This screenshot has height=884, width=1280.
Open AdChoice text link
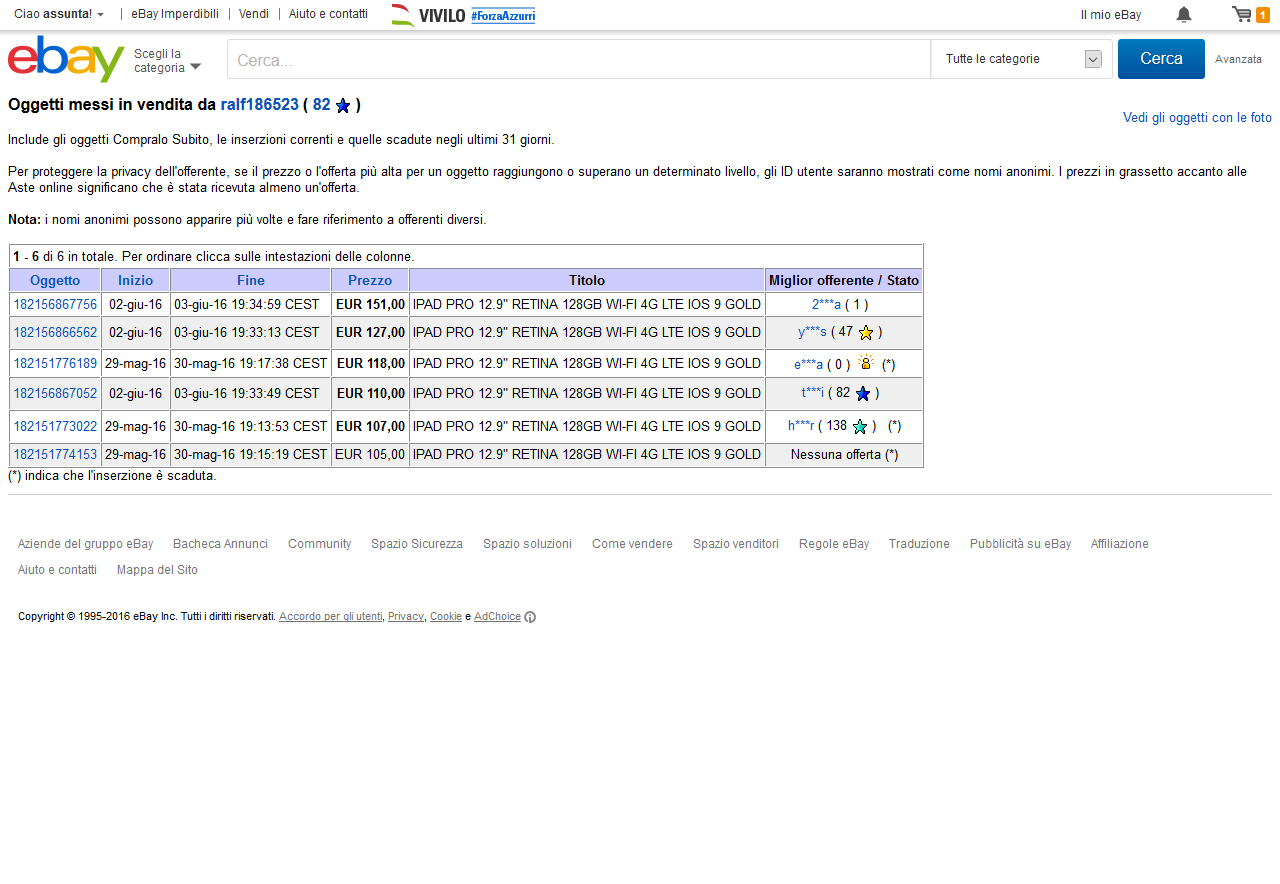(497, 617)
